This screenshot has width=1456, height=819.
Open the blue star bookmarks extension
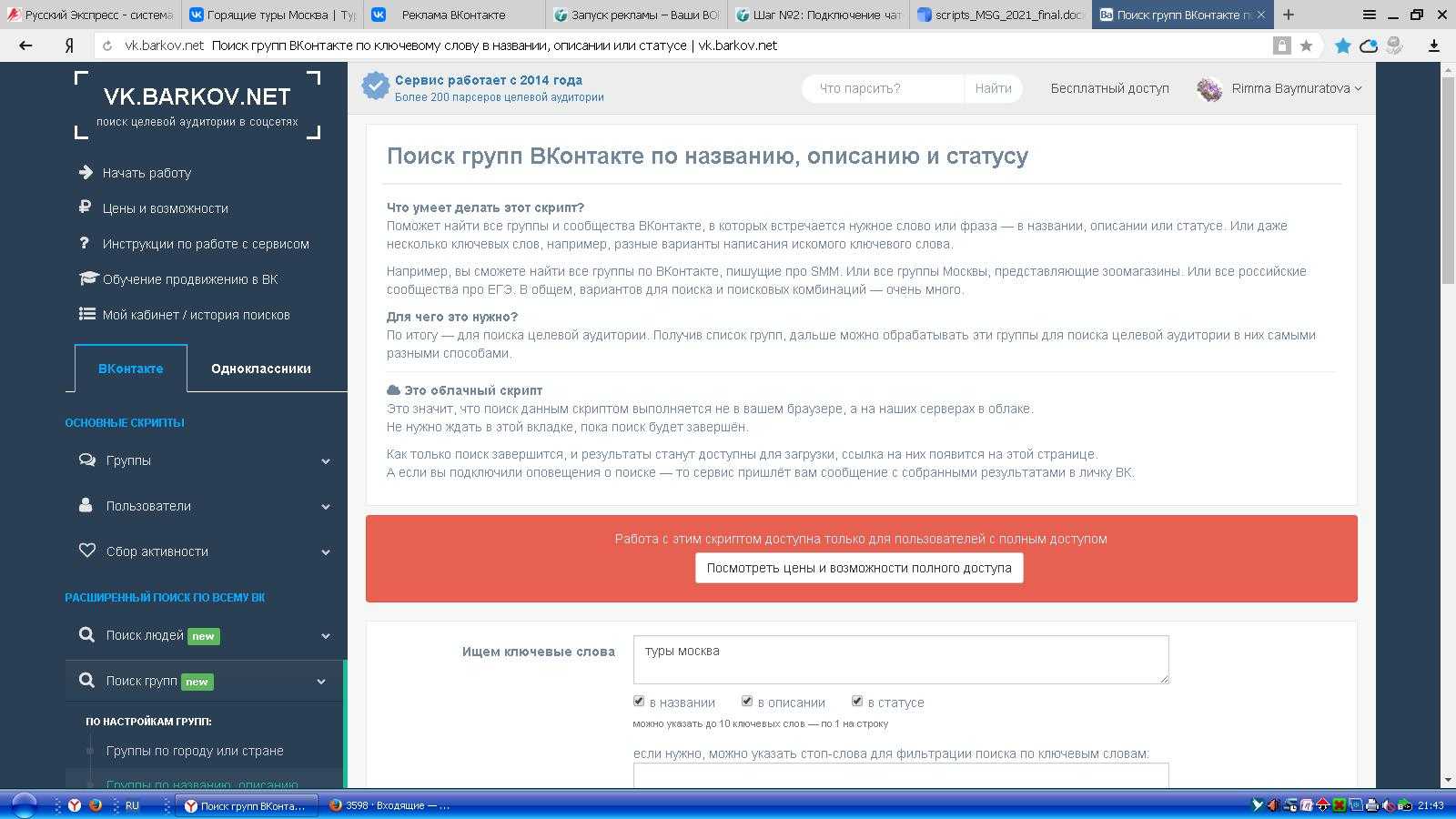point(1342,45)
